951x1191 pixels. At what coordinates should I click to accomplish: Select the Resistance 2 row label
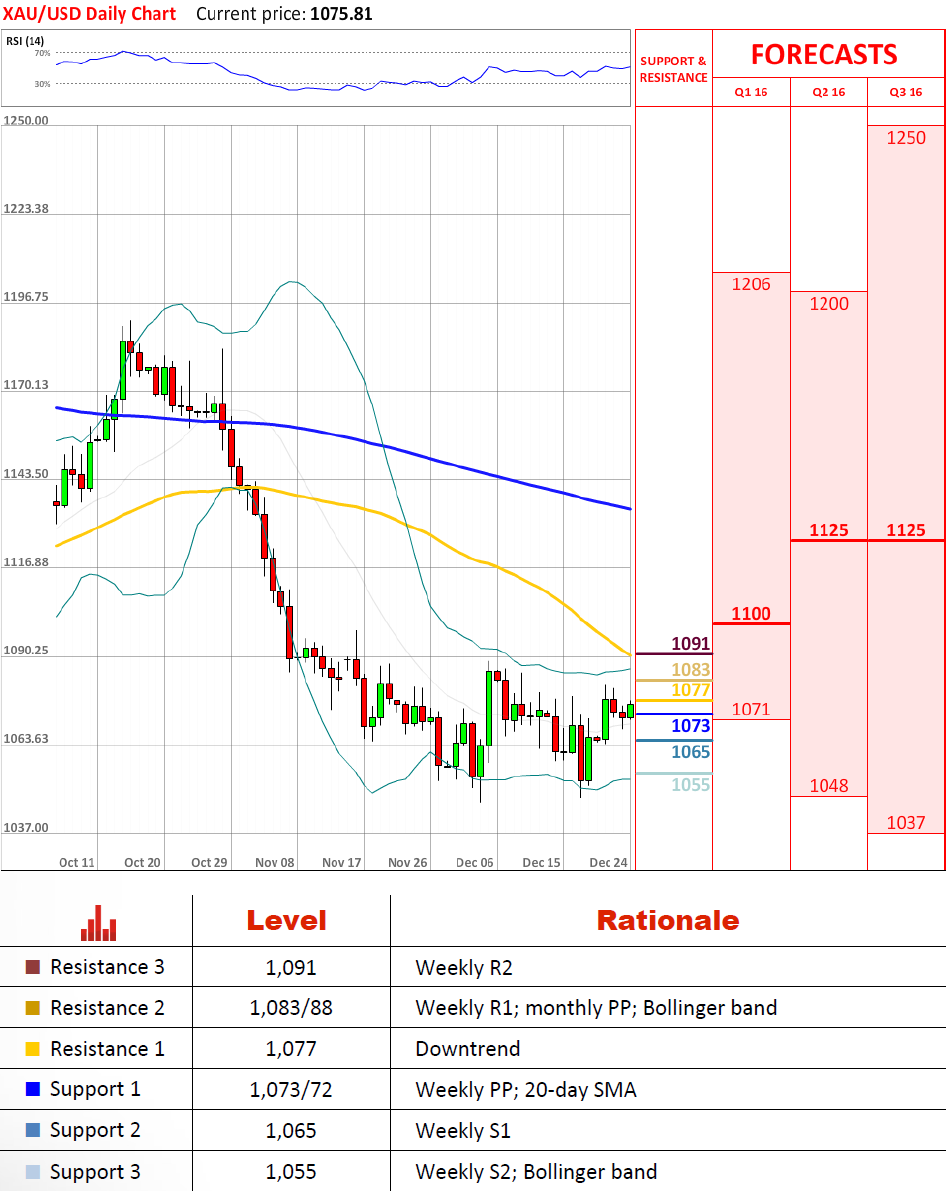click(107, 1008)
